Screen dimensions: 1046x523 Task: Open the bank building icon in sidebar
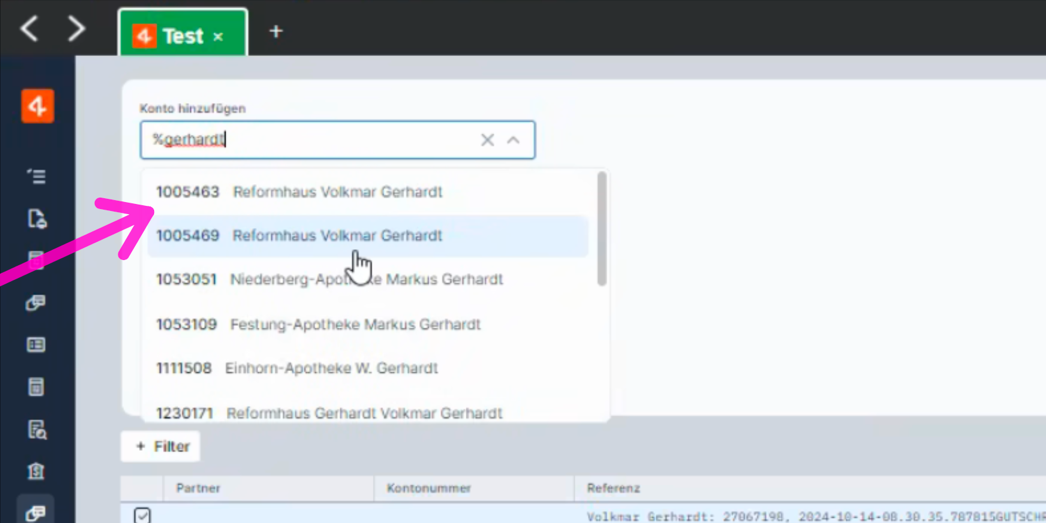click(36, 472)
